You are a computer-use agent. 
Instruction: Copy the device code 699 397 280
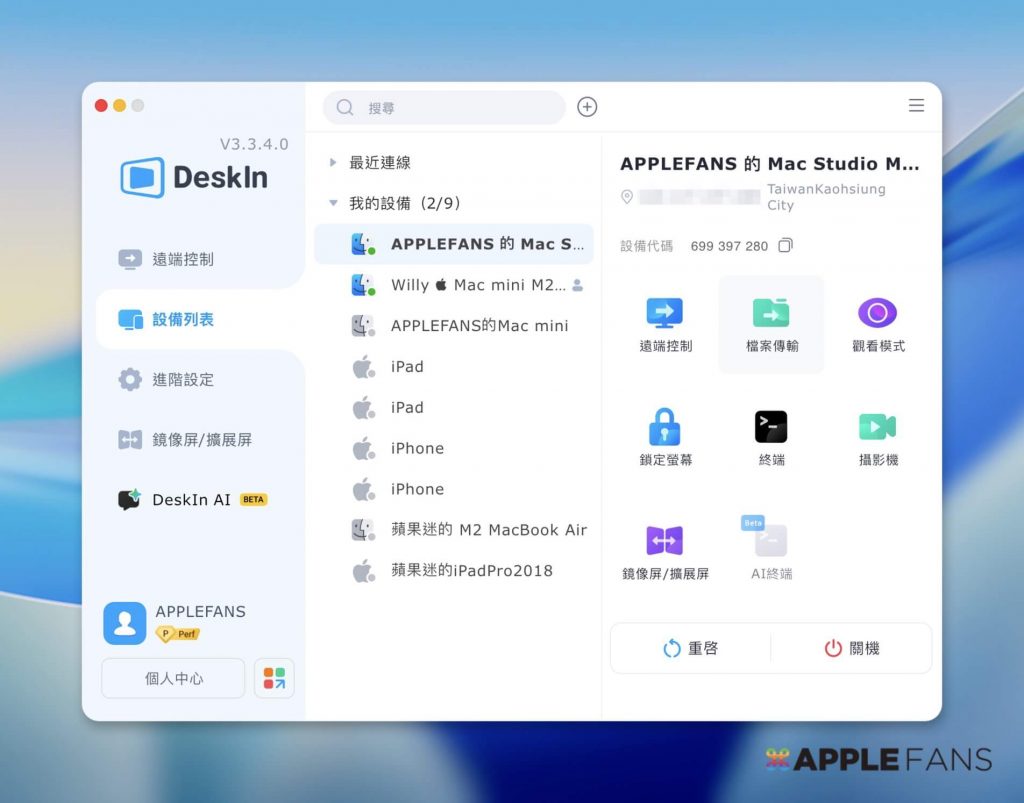coord(785,244)
